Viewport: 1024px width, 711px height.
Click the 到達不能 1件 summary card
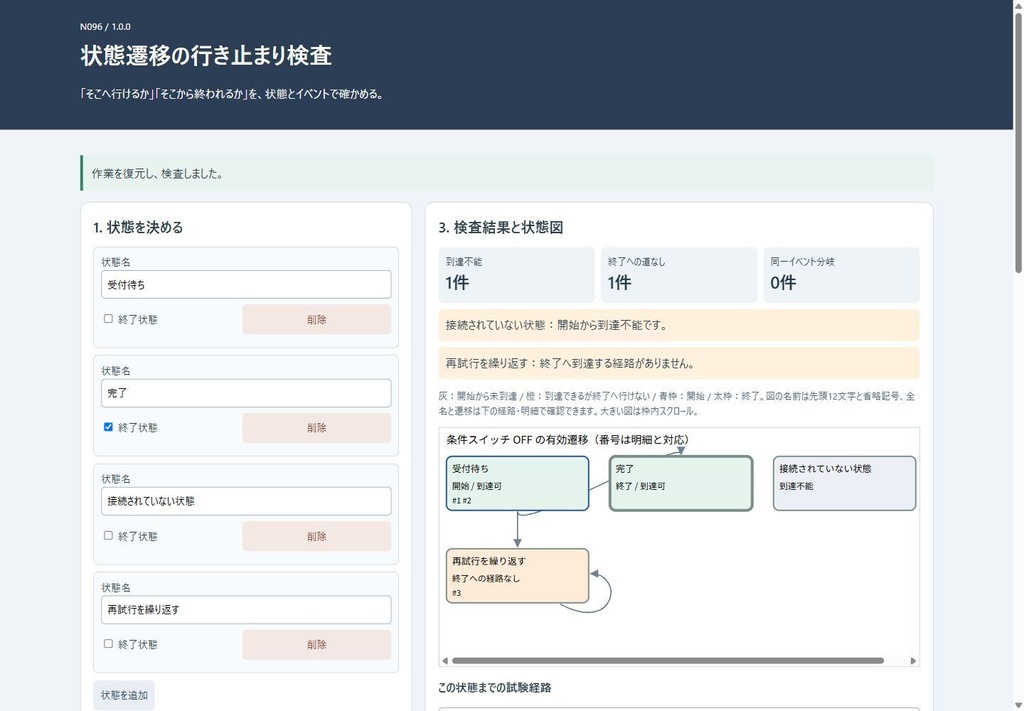[x=517, y=275]
